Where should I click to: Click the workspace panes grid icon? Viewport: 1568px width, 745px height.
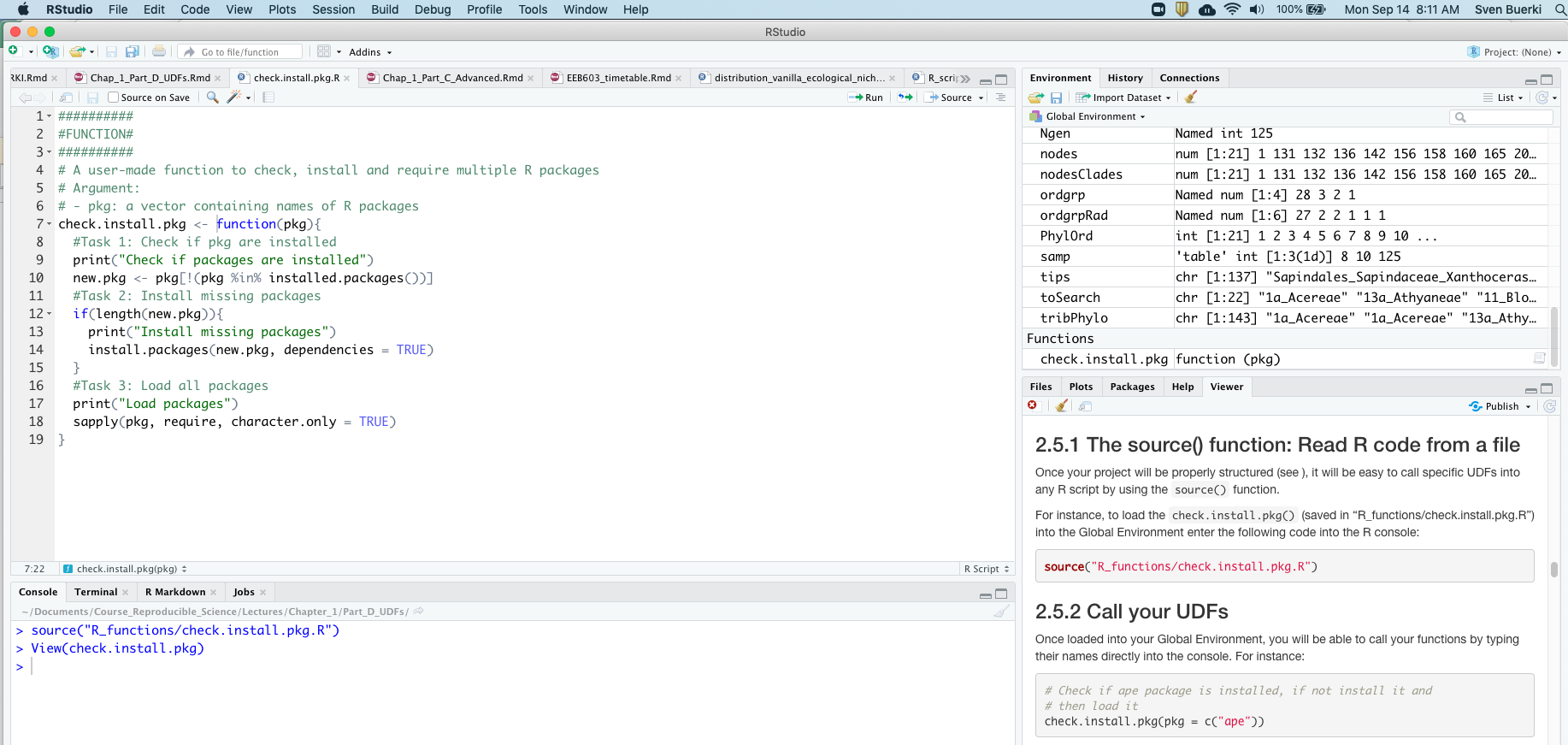pyautogui.click(x=323, y=51)
